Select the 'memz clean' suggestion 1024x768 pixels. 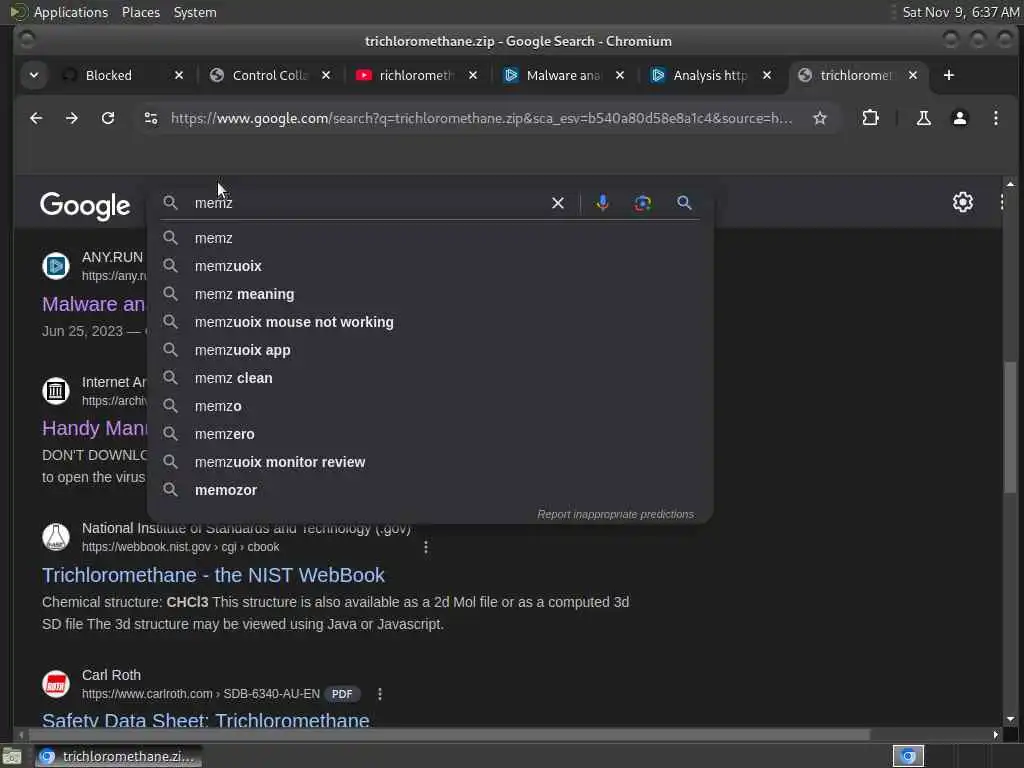(430, 378)
